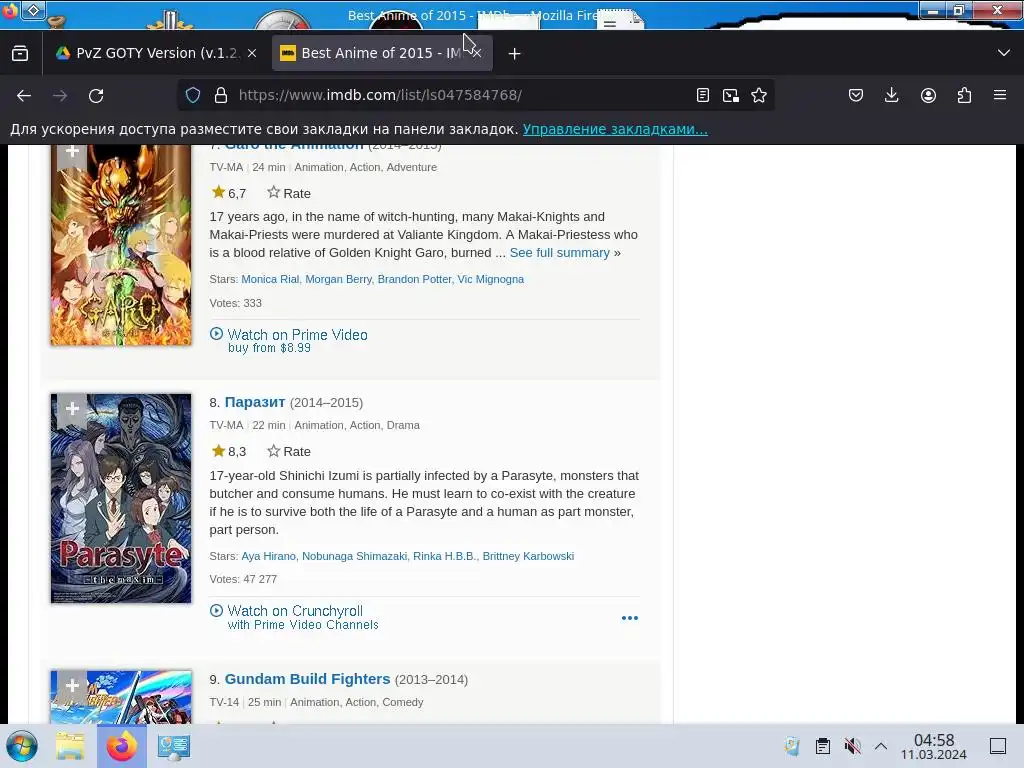Rate Паразит with the star button
1024x768 pixels.
[289, 451]
